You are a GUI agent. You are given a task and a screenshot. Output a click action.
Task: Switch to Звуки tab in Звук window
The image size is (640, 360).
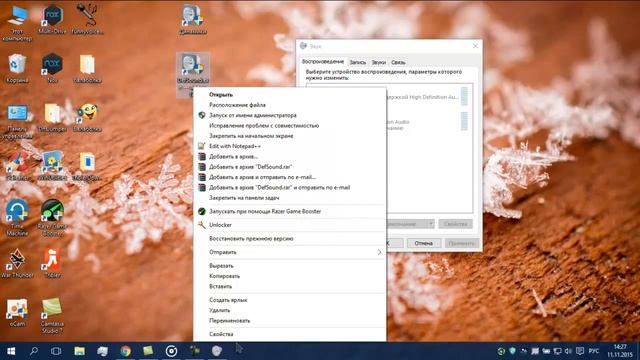(x=378, y=62)
